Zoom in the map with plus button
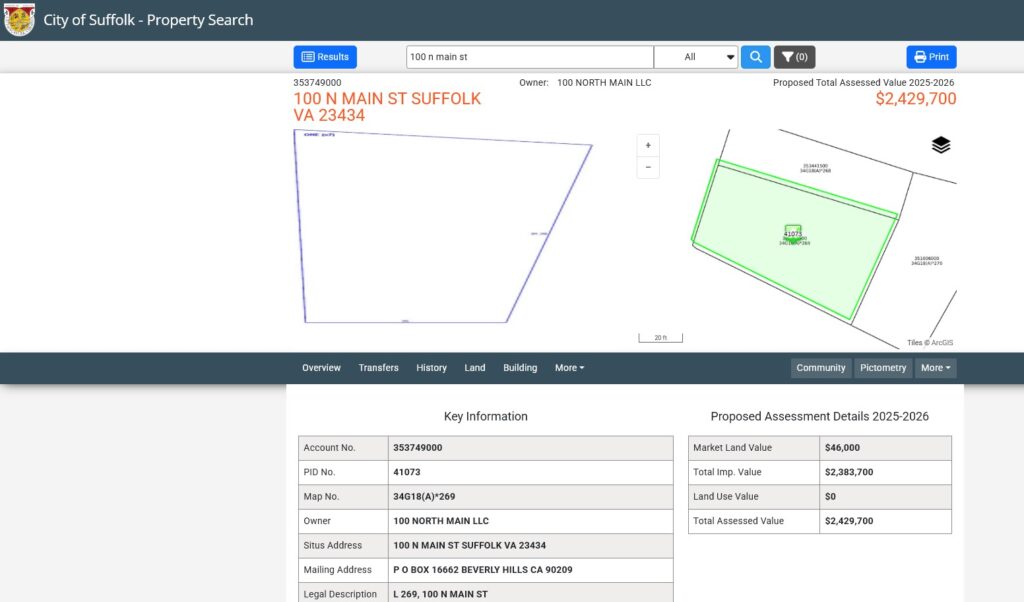The height and width of the screenshot is (602, 1024). 648,145
